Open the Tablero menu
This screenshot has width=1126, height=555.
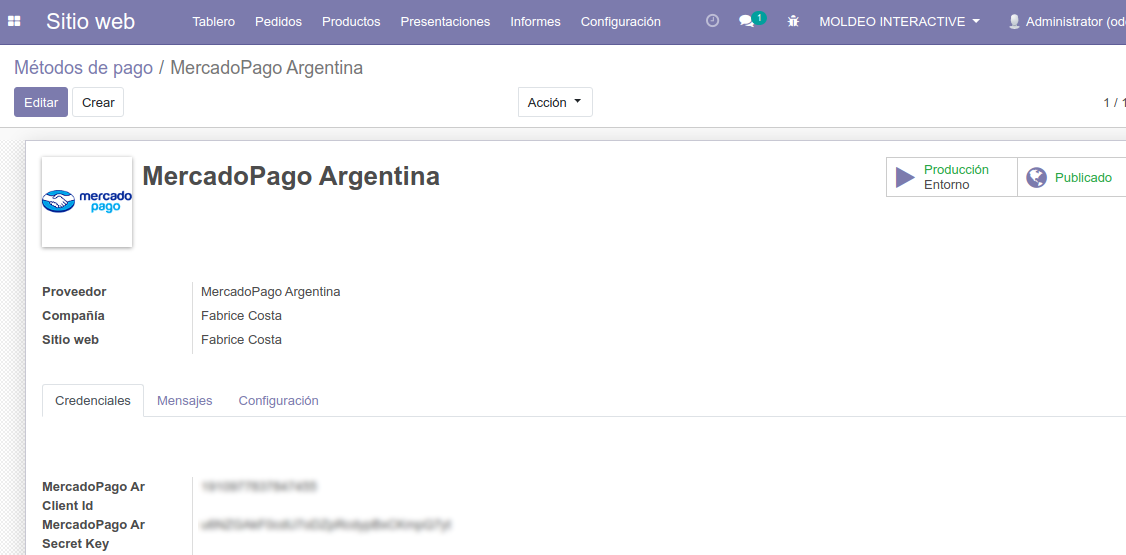click(x=213, y=22)
